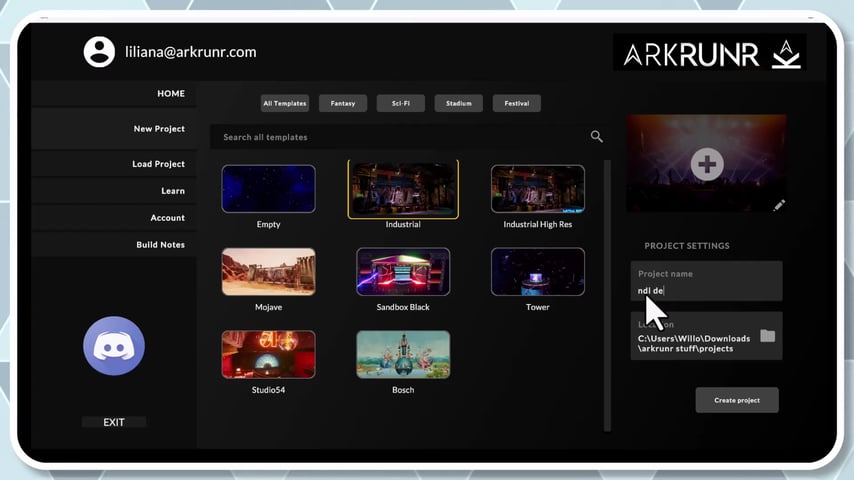Filter templates by Stadium
The width and height of the screenshot is (854, 480).
coord(459,103)
